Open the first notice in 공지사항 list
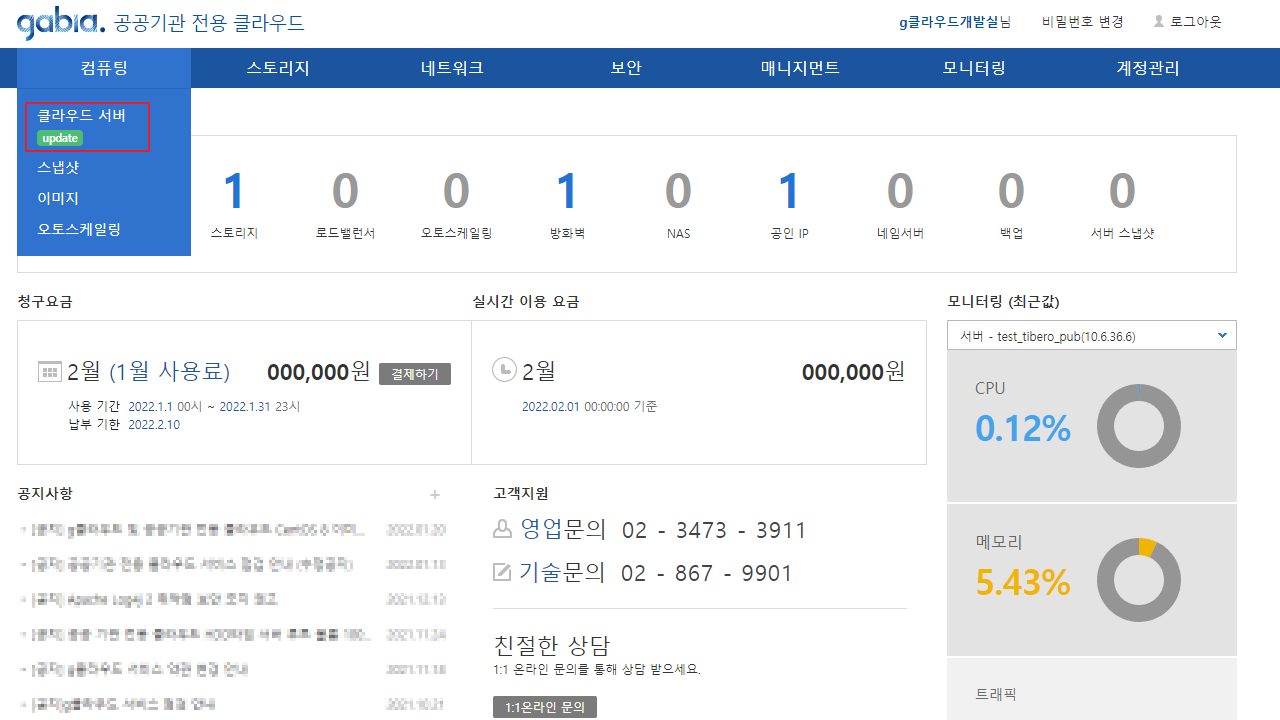The width and height of the screenshot is (1280, 720). tap(198, 530)
